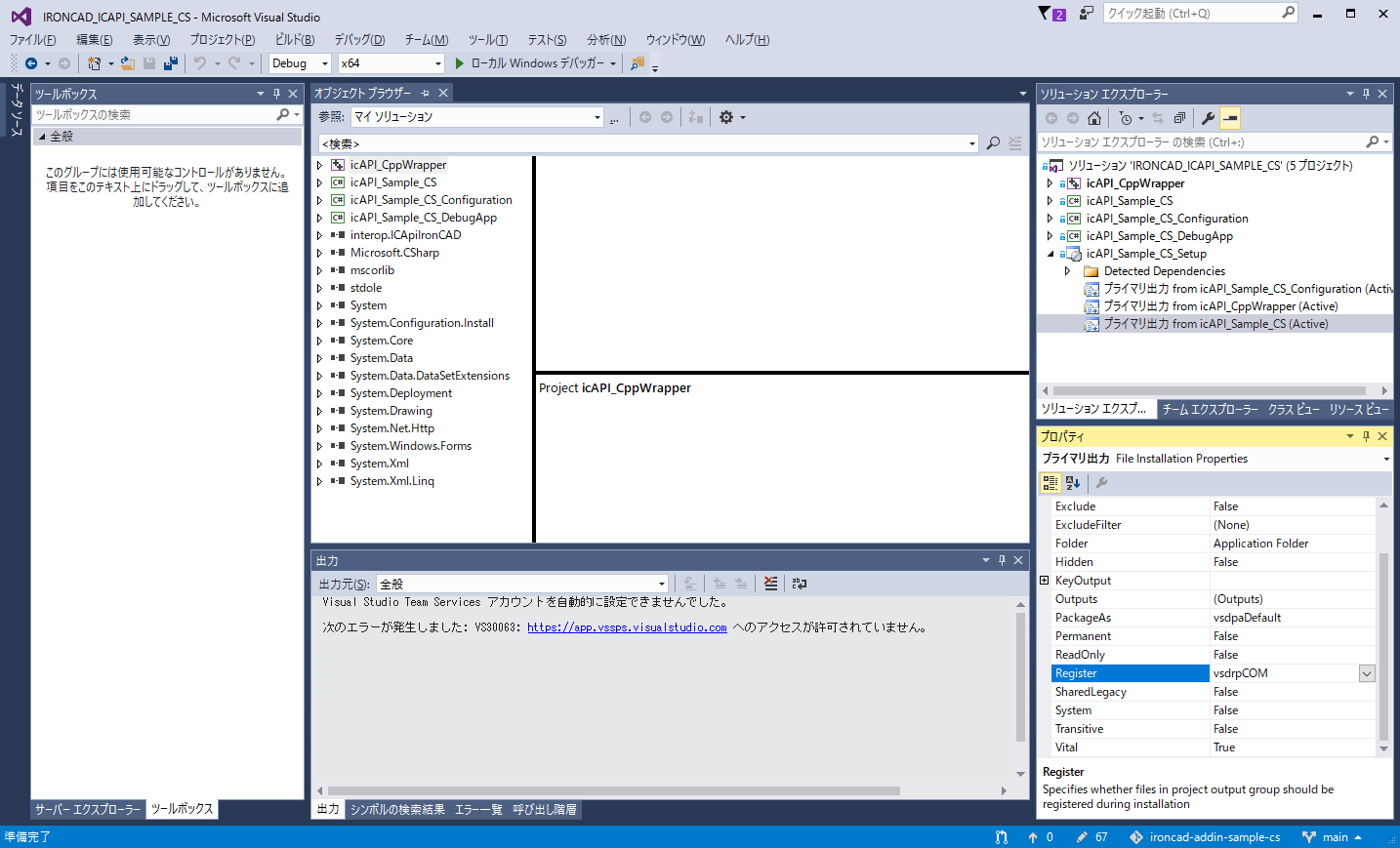Switch Properties grid to categorized view
Screen dimensions: 1400x848
pyautogui.click(x=1050, y=483)
